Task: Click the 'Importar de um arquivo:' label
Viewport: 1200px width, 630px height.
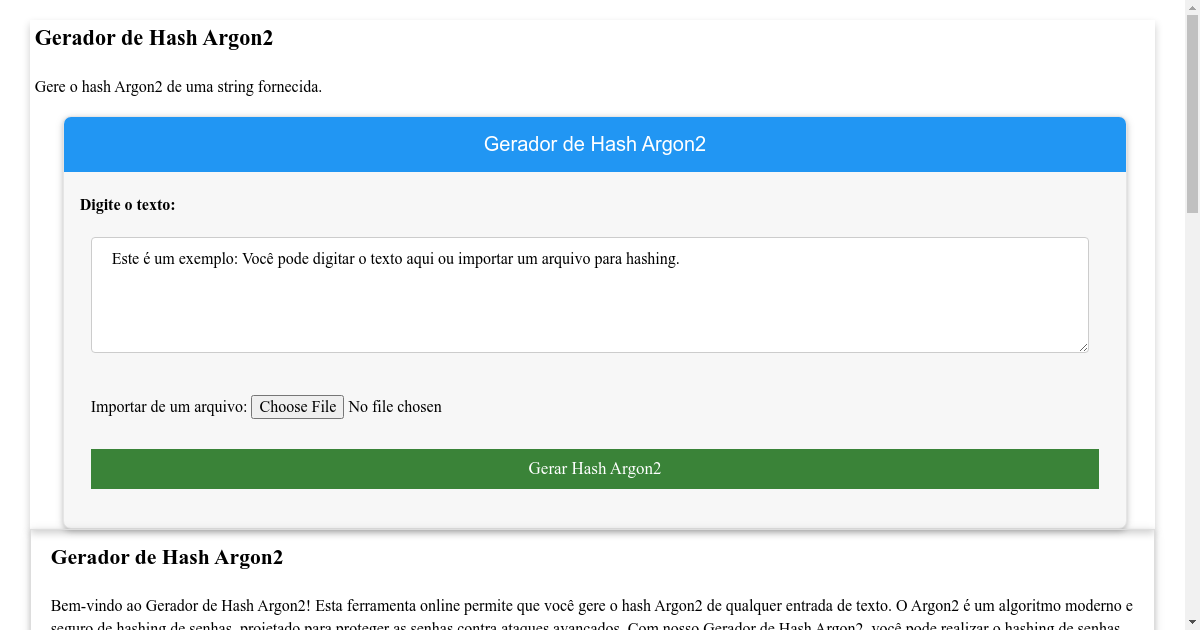Action: coord(168,406)
